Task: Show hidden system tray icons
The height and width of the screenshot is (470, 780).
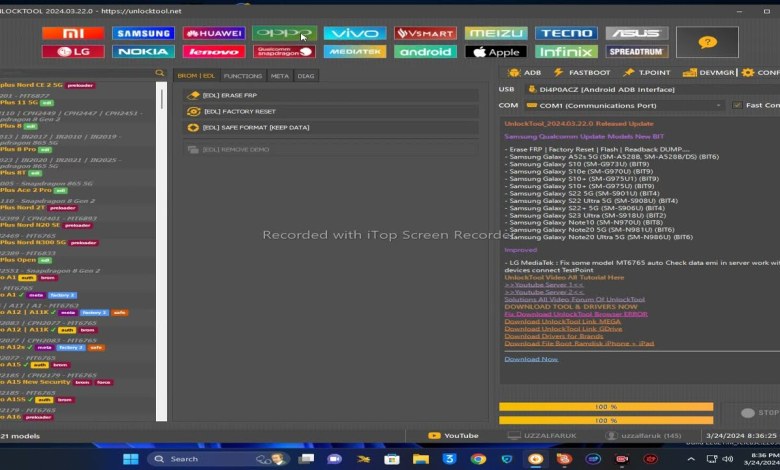Action: 691,459
